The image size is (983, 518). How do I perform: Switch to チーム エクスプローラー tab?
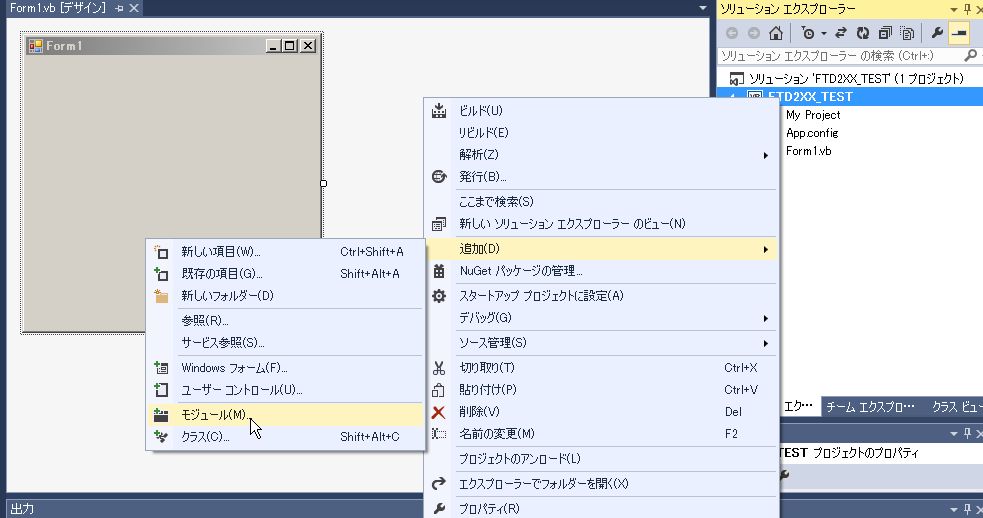870,407
